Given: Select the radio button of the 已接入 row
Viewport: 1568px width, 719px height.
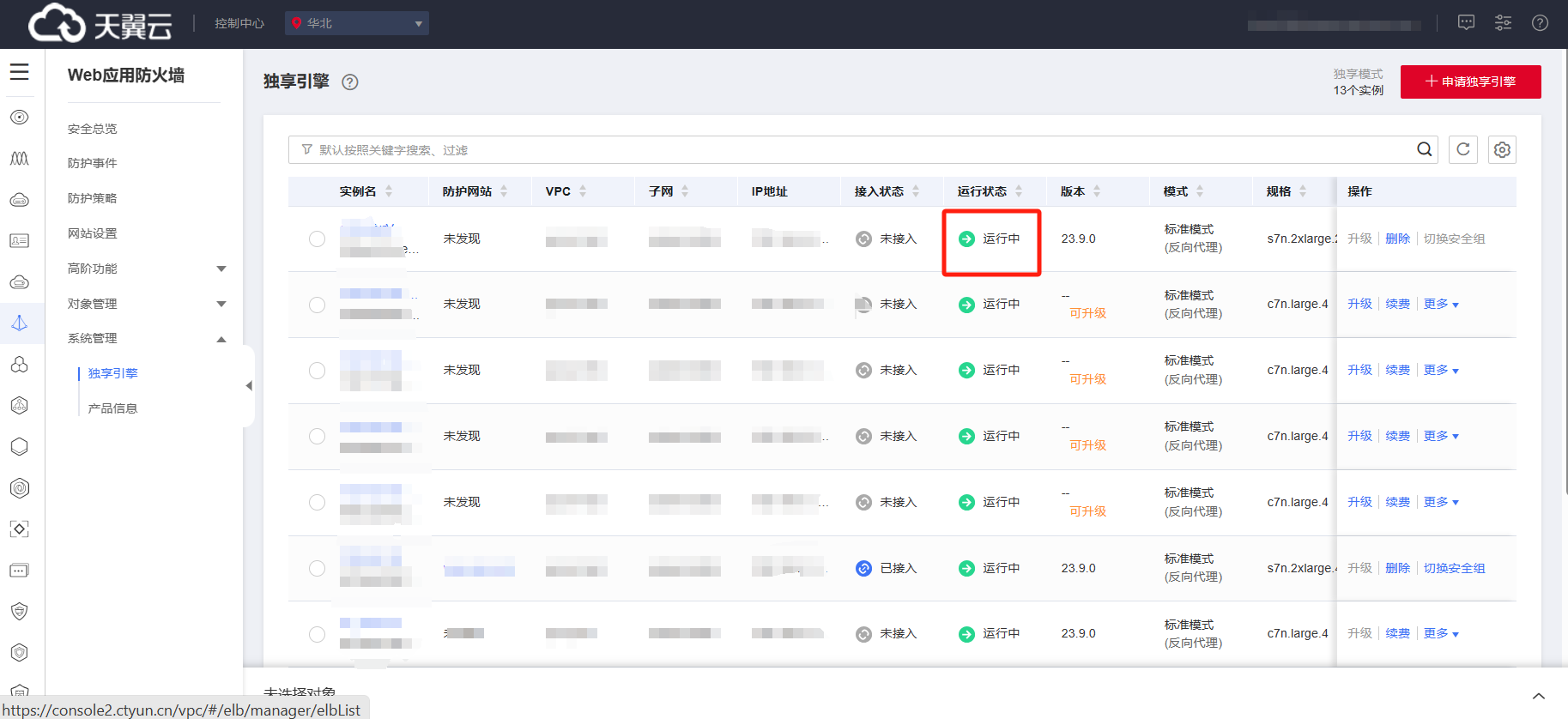Looking at the screenshot, I should (x=318, y=568).
